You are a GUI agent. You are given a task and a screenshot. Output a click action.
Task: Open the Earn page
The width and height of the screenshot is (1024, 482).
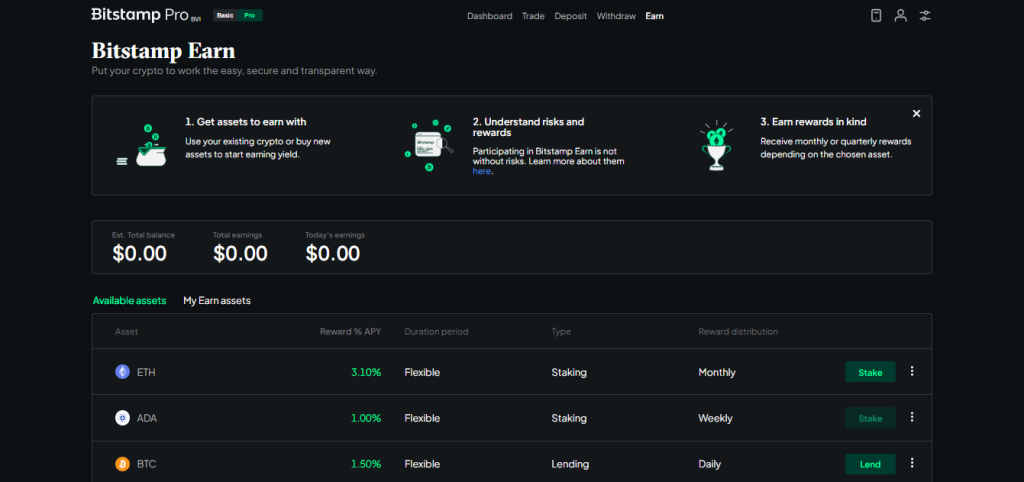(654, 16)
